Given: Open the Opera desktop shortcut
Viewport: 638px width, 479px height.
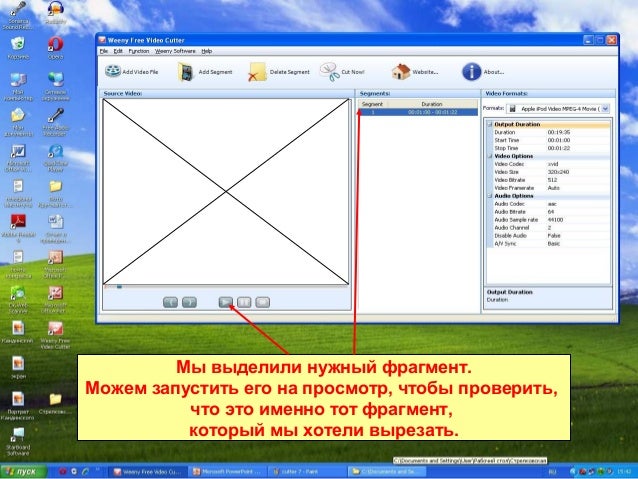Looking at the screenshot, I should pyautogui.click(x=55, y=47).
